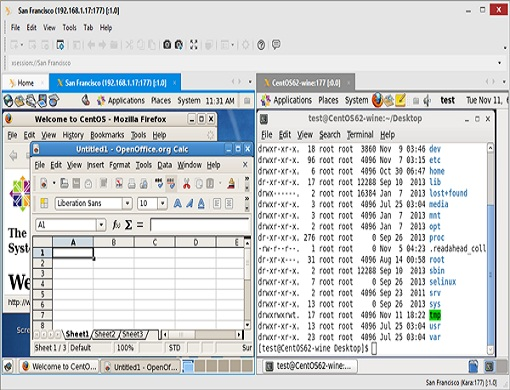Click Welcome to CentO... taskbar button

[x=59, y=367]
